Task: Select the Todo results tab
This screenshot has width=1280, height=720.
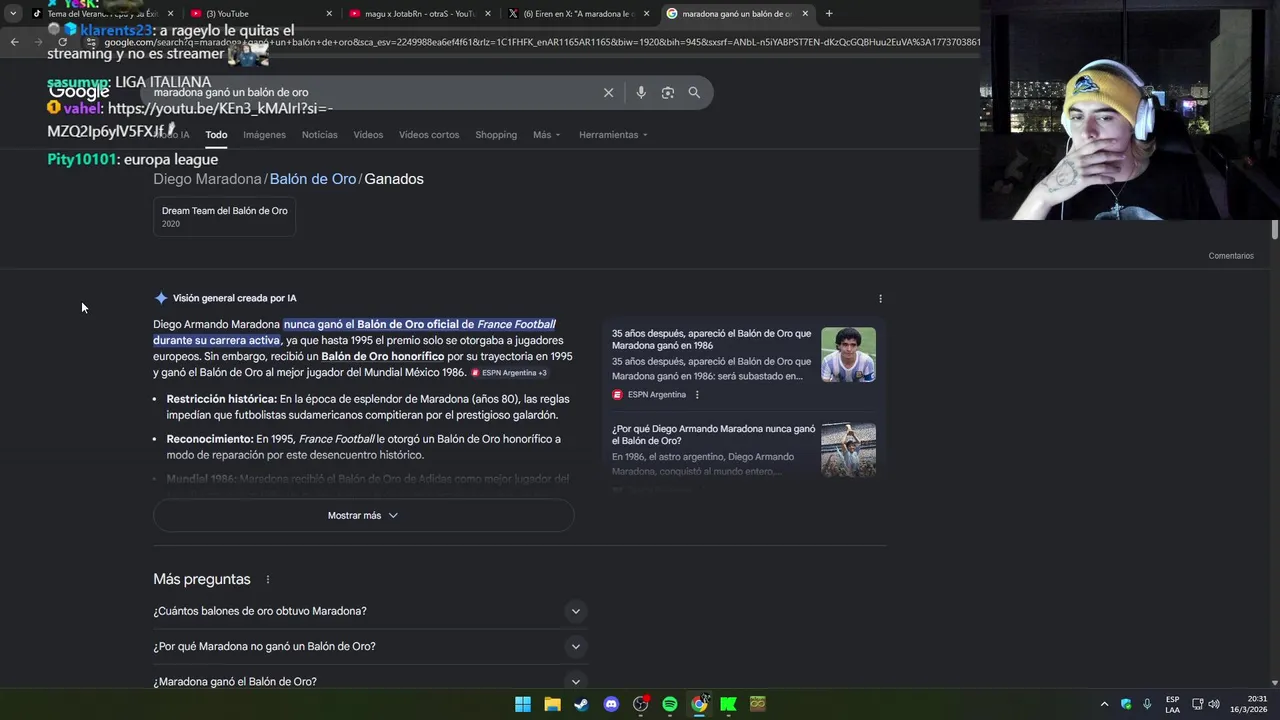Action: pyautogui.click(x=216, y=135)
